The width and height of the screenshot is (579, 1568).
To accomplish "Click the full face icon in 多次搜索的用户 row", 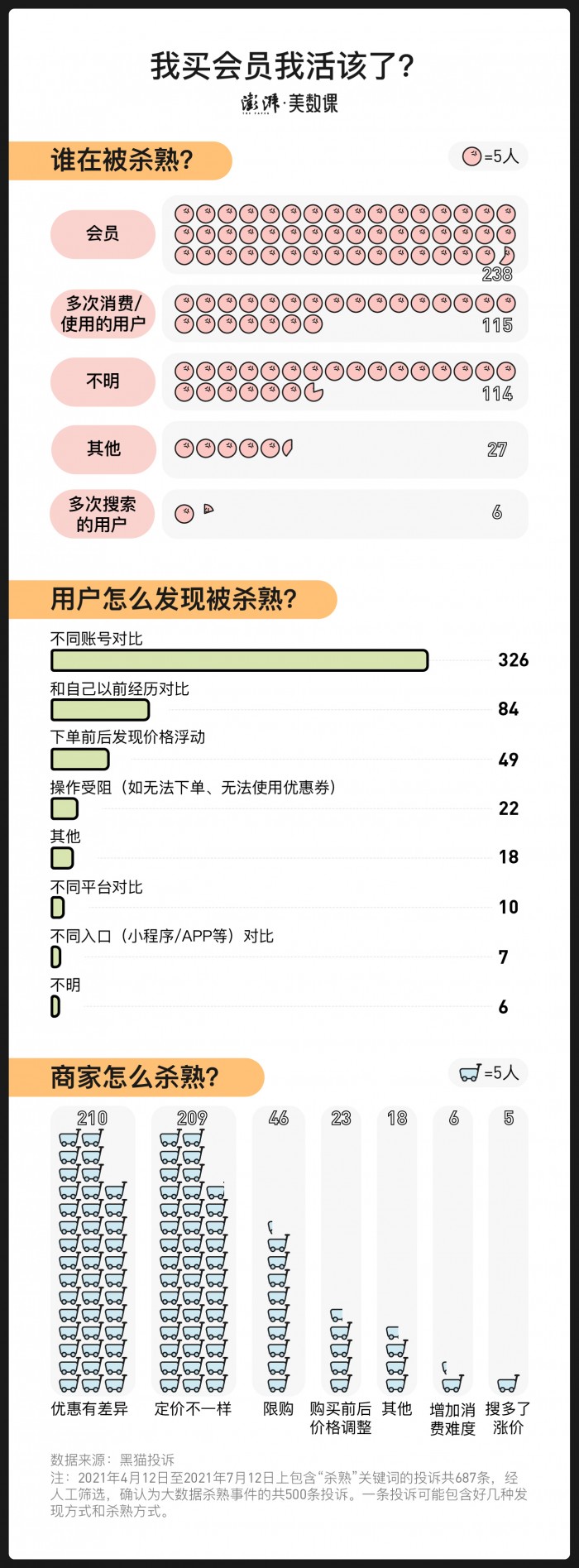I will [x=184, y=514].
